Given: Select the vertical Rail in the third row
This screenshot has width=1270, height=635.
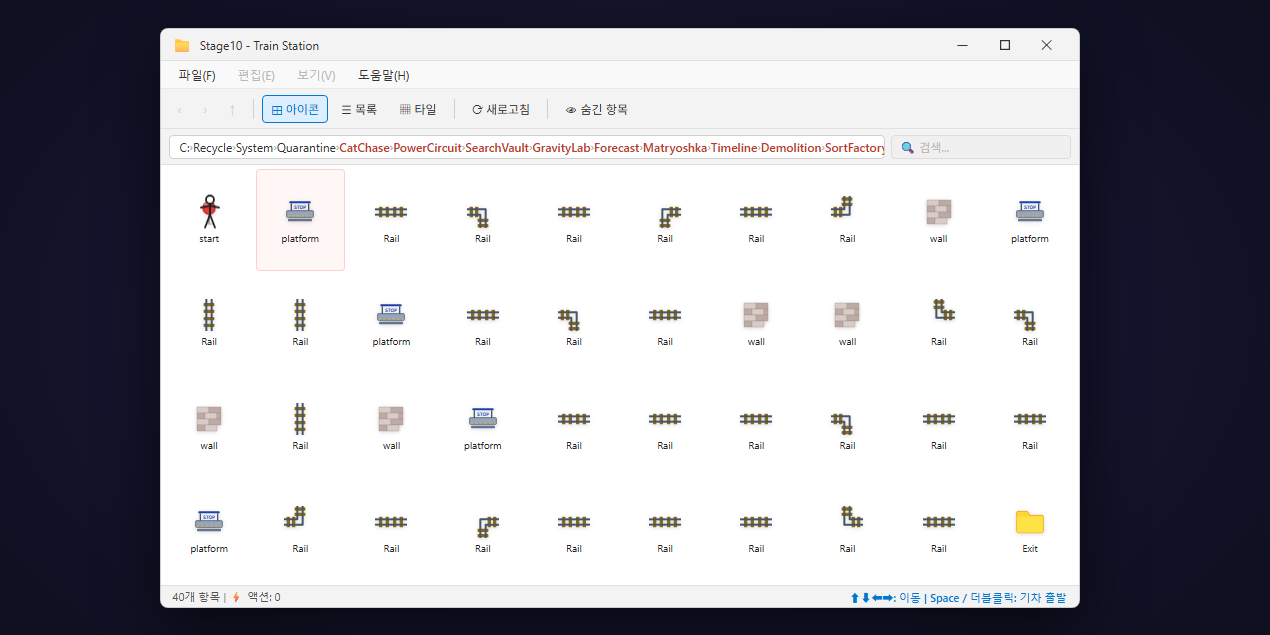Looking at the screenshot, I should 300,419.
